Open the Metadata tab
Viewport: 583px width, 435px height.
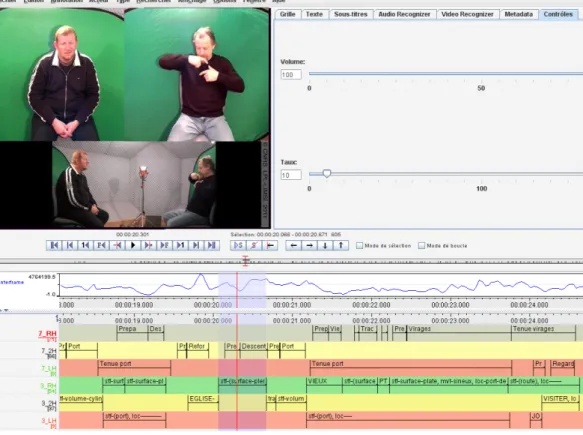[x=519, y=14]
